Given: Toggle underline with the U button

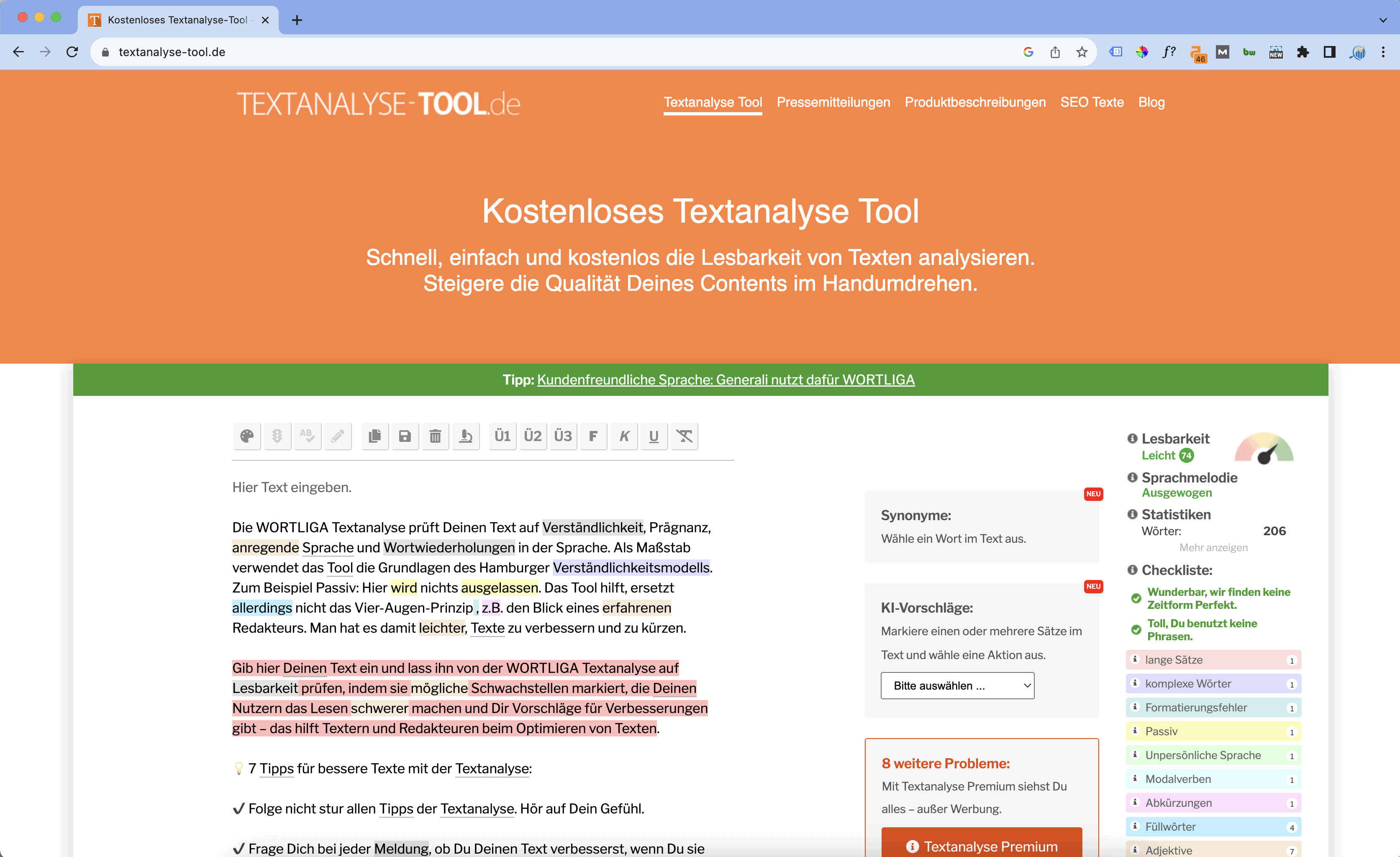Looking at the screenshot, I should pyautogui.click(x=654, y=436).
